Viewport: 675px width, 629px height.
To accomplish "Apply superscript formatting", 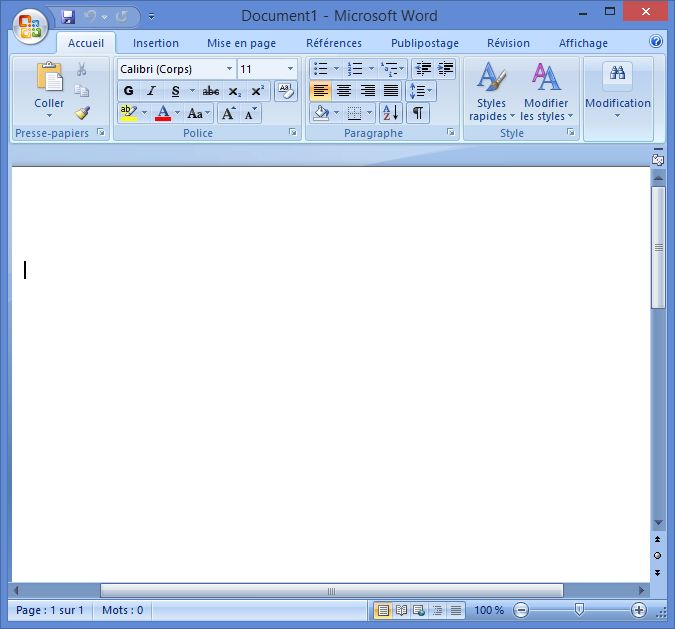I will coord(257,91).
